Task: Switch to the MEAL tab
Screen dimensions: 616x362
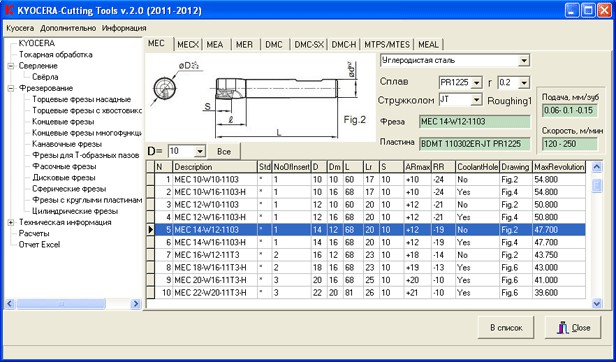Action: (429, 45)
